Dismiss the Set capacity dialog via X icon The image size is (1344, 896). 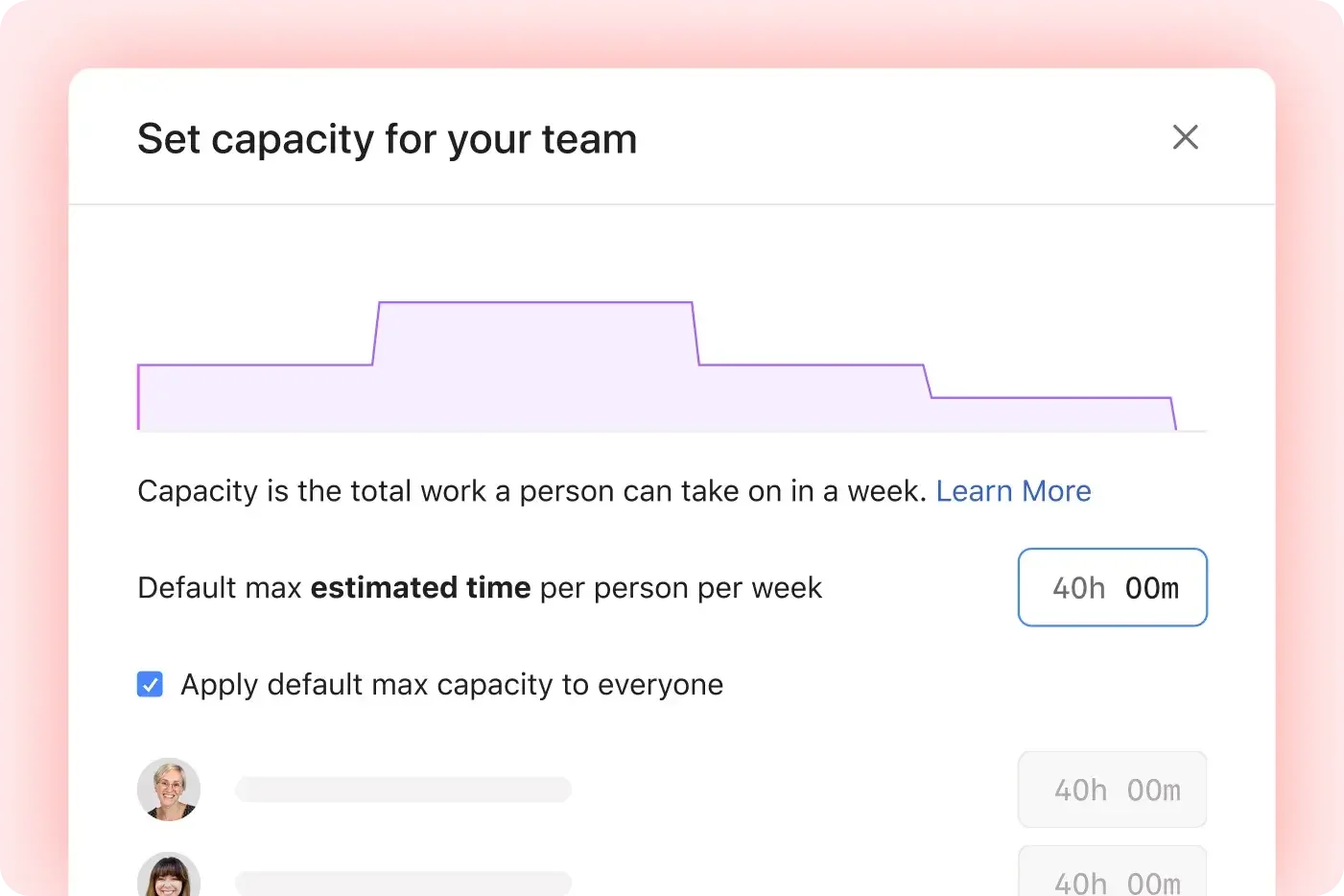click(x=1186, y=137)
